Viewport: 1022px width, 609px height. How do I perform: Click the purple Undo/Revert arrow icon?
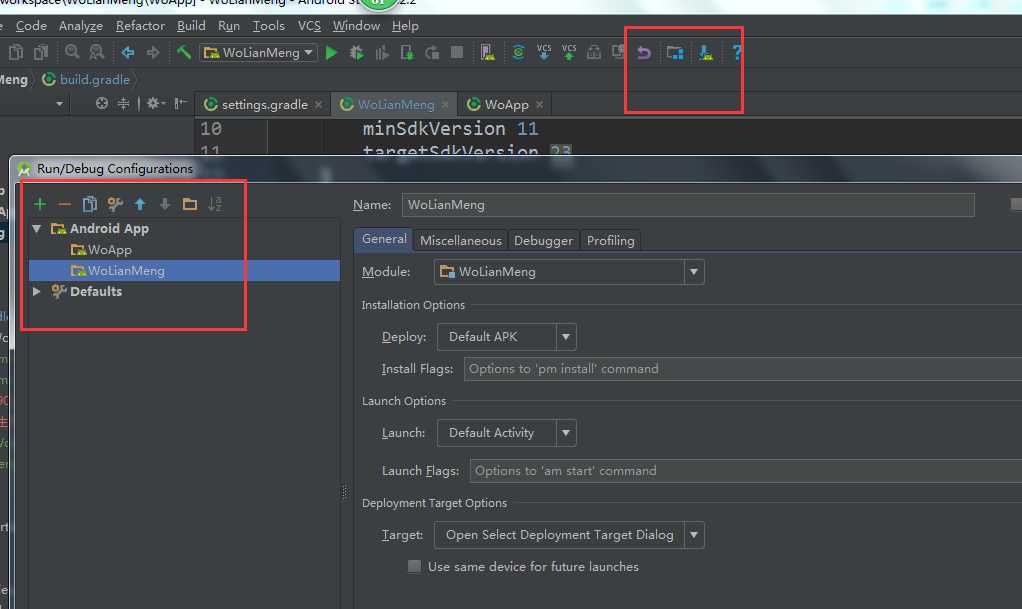[x=643, y=53]
